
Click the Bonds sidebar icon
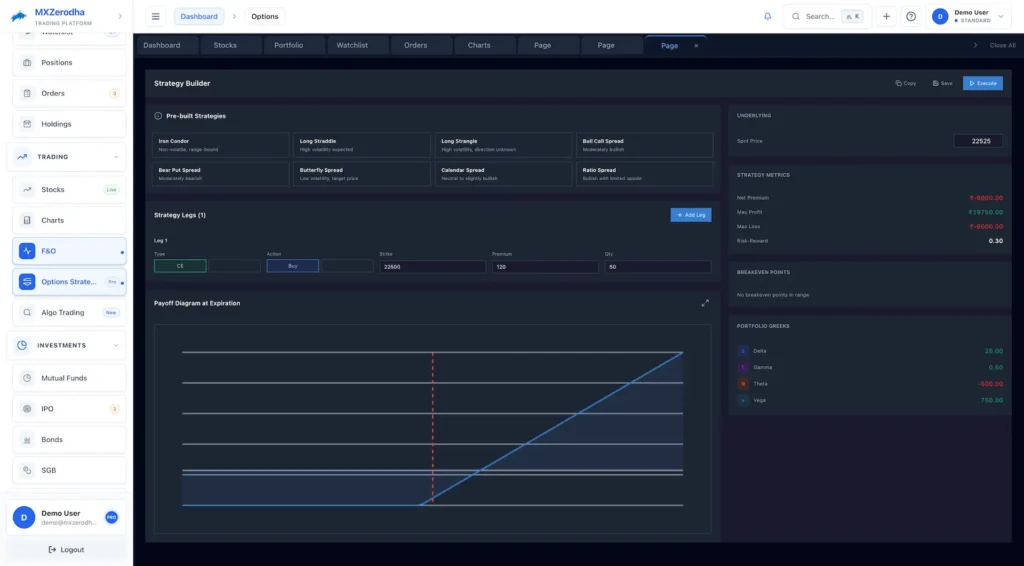(27, 439)
